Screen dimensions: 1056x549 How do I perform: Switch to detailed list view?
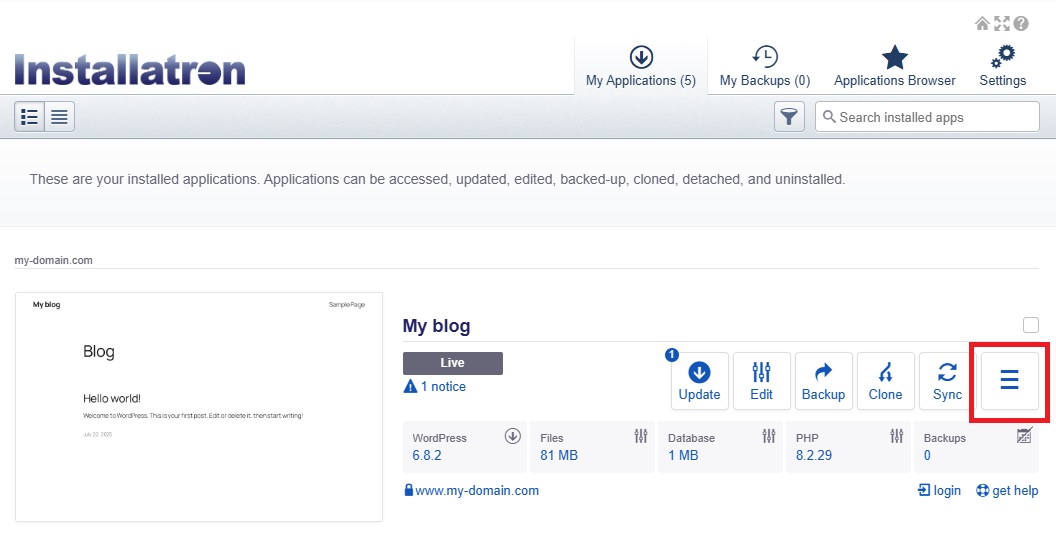30,117
